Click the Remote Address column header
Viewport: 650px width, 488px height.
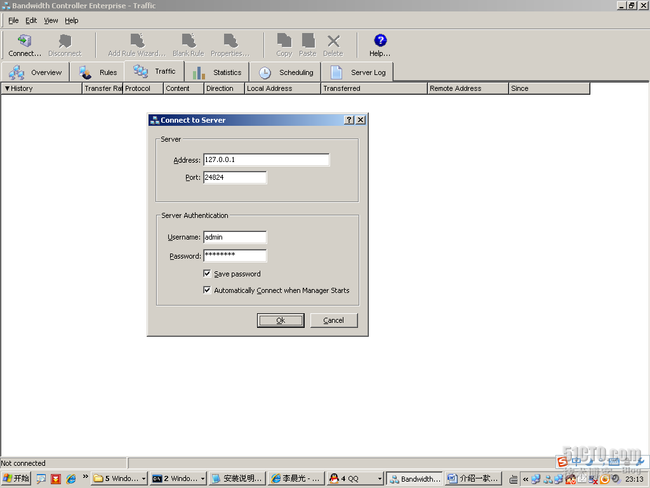click(468, 88)
